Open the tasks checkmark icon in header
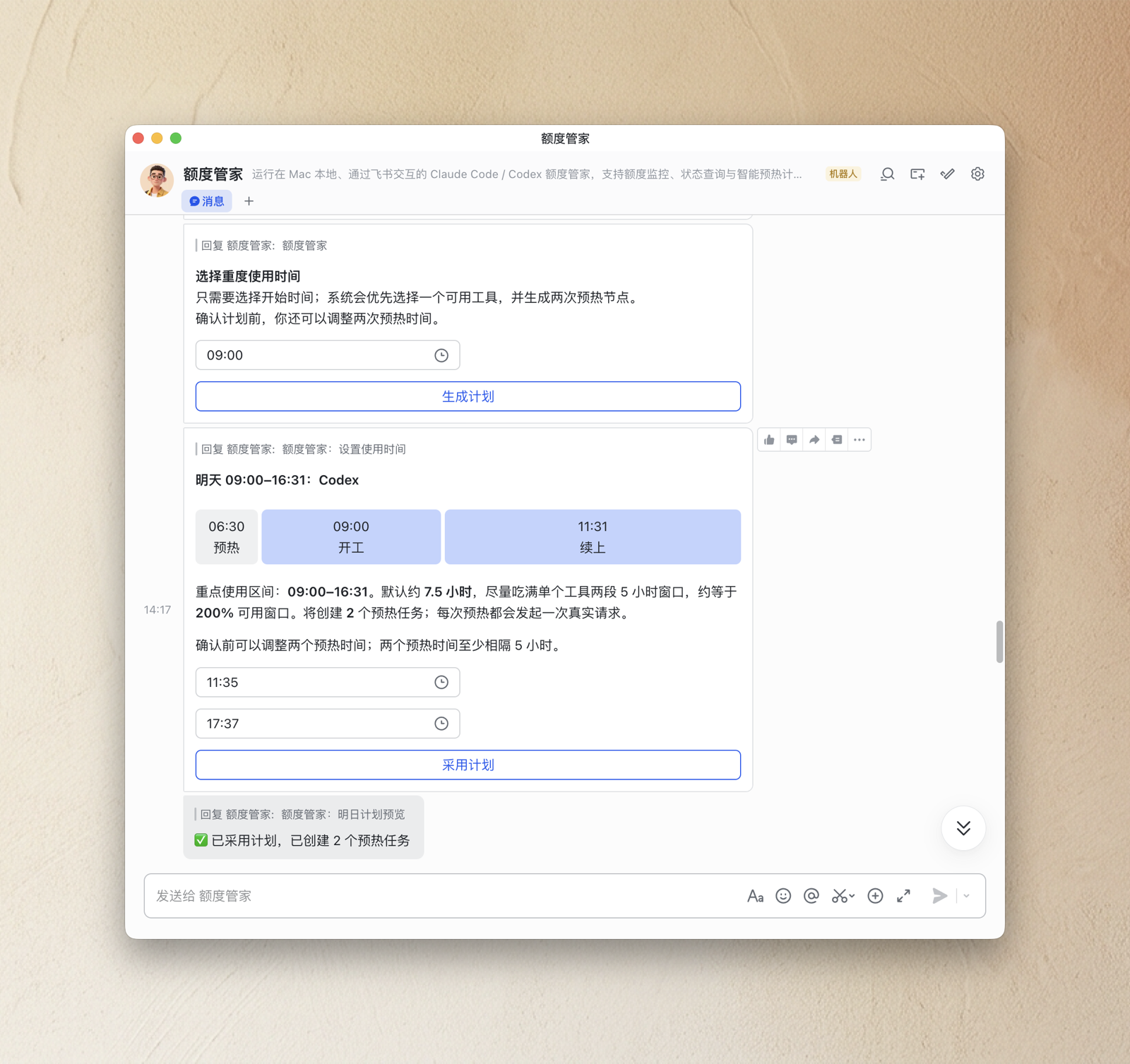 tap(947, 174)
